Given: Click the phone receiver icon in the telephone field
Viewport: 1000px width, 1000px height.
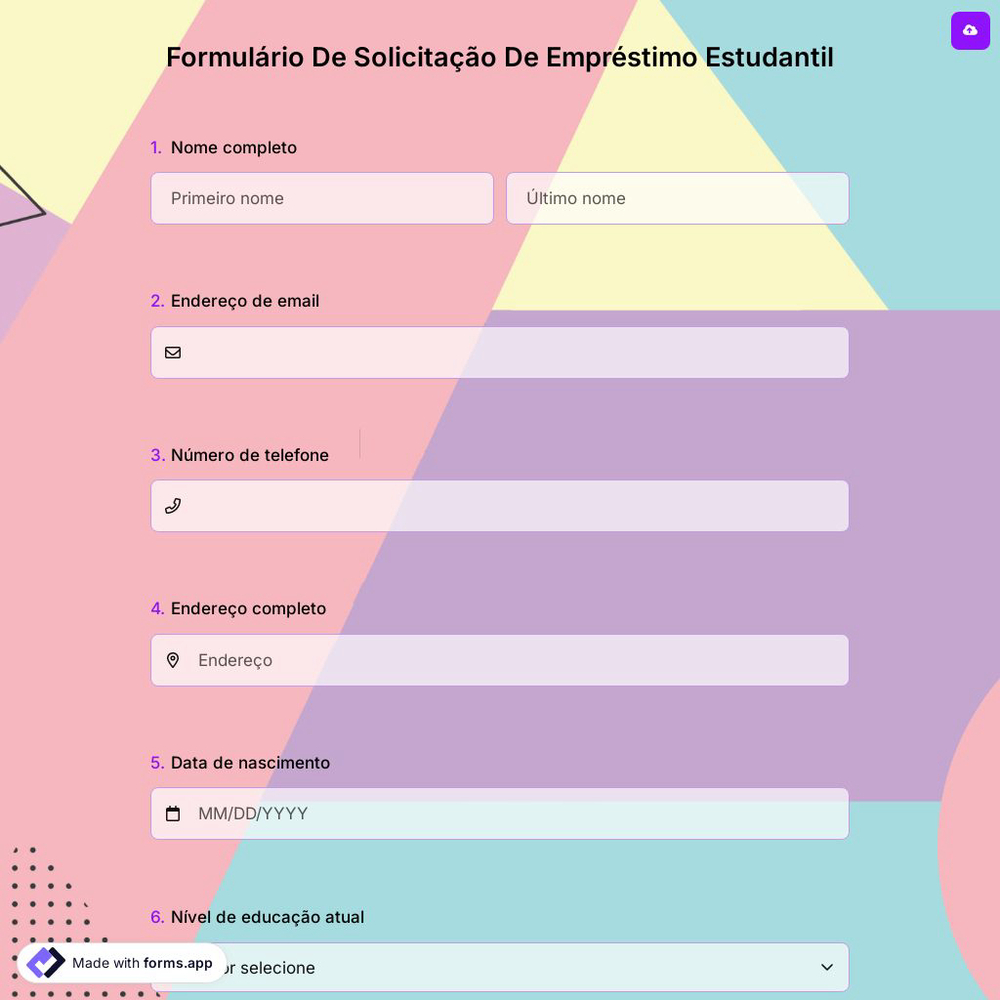Looking at the screenshot, I should (173, 505).
